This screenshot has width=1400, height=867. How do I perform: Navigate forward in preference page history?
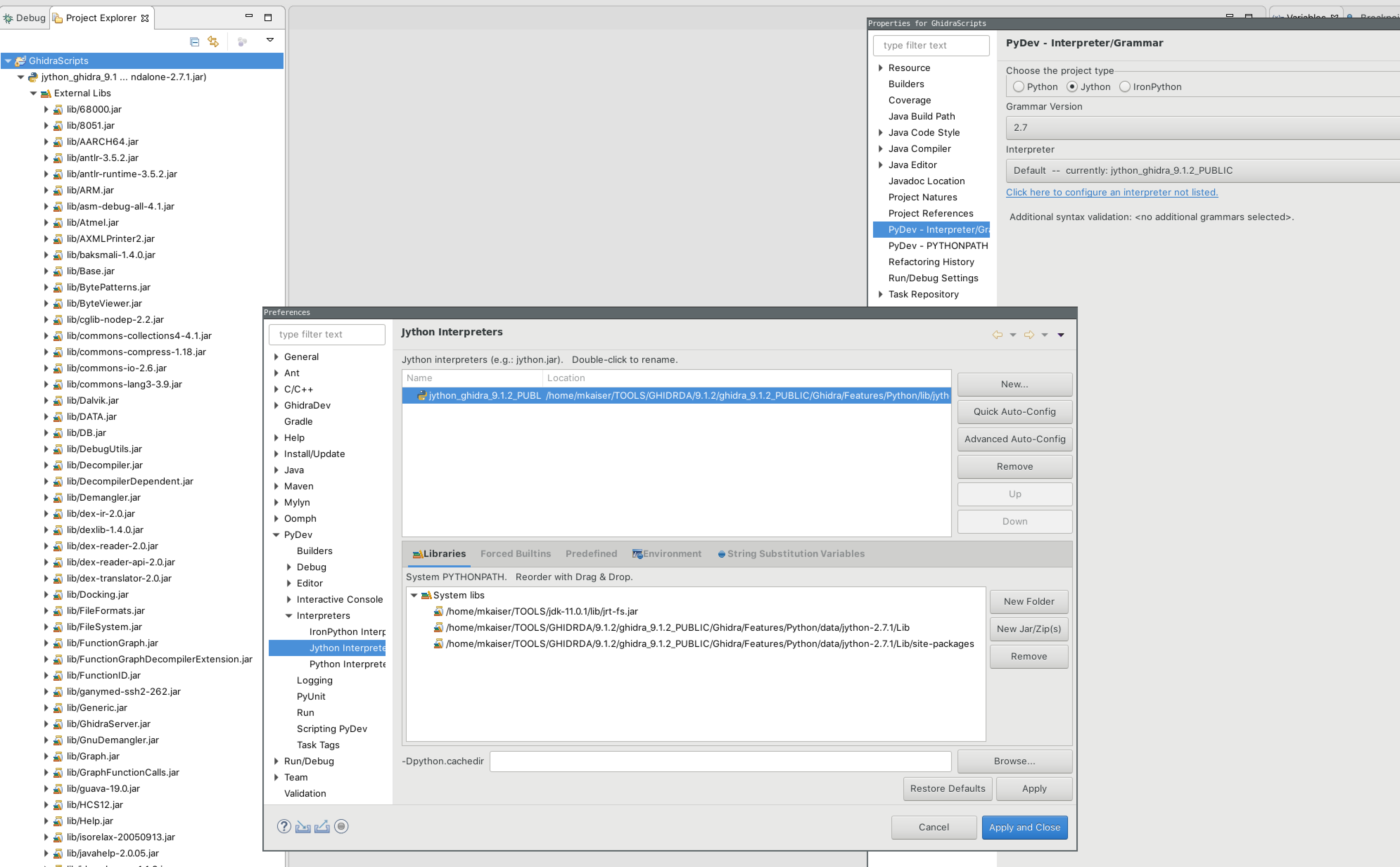(x=1029, y=334)
